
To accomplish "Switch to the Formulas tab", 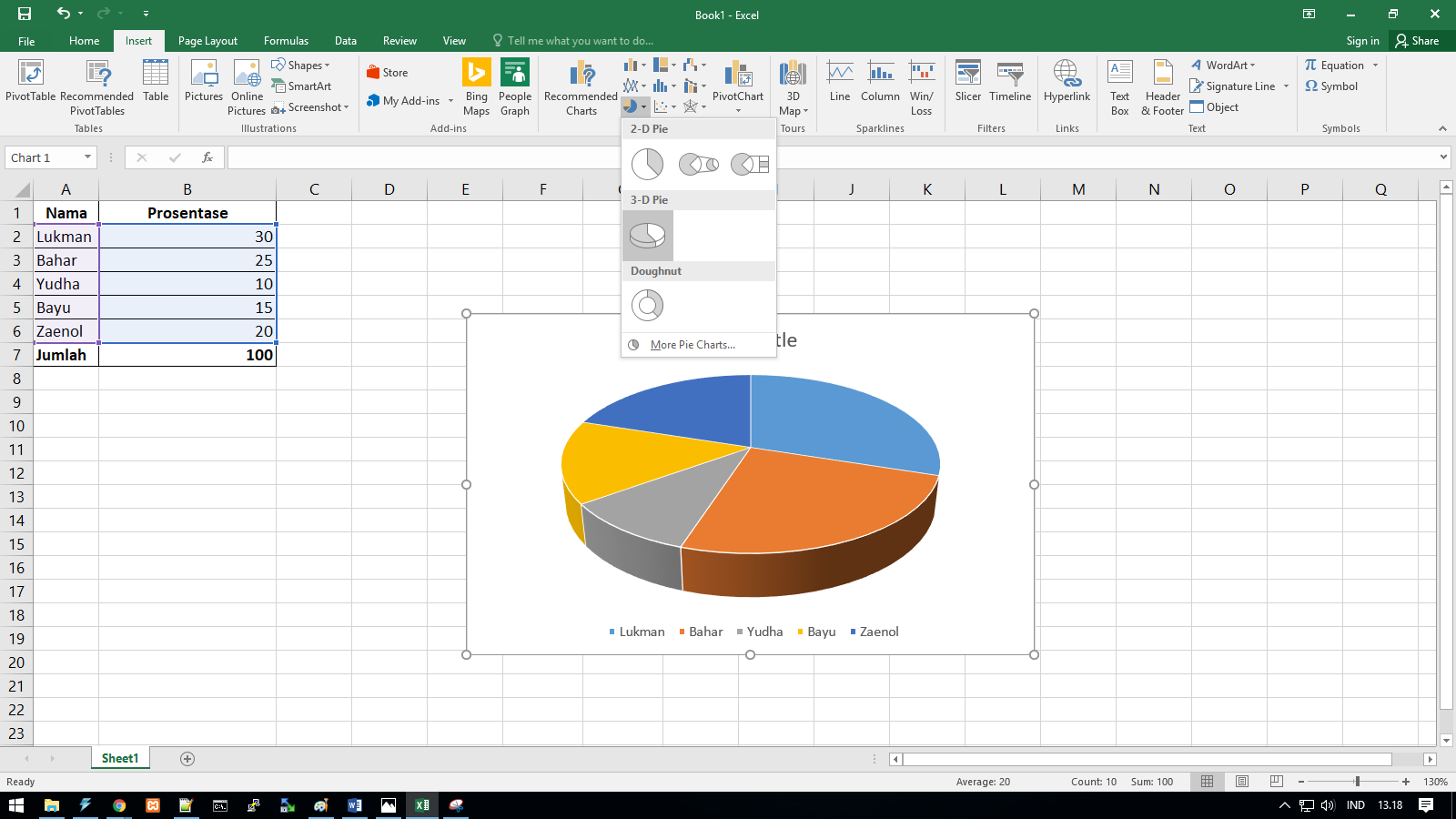I will coord(286,40).
